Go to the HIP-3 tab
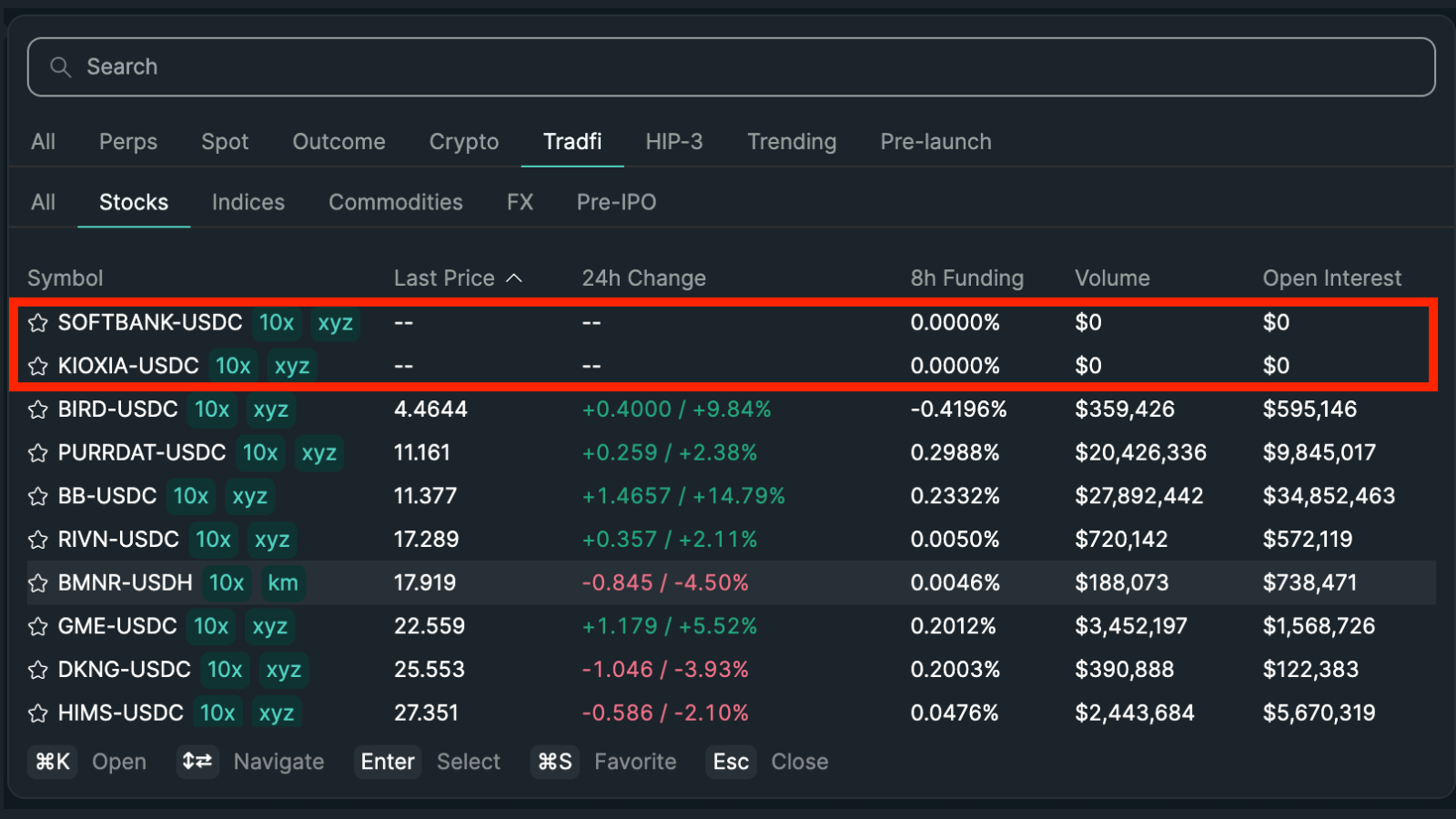Viewport: 1456px width, 819px height. coord(674,142)
